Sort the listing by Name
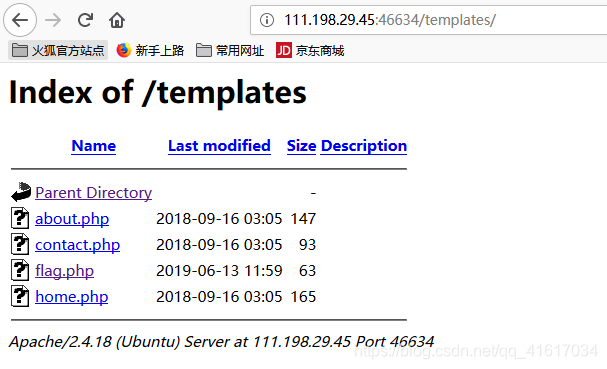Viewport: 607px width, 369px height. (94, 146)
